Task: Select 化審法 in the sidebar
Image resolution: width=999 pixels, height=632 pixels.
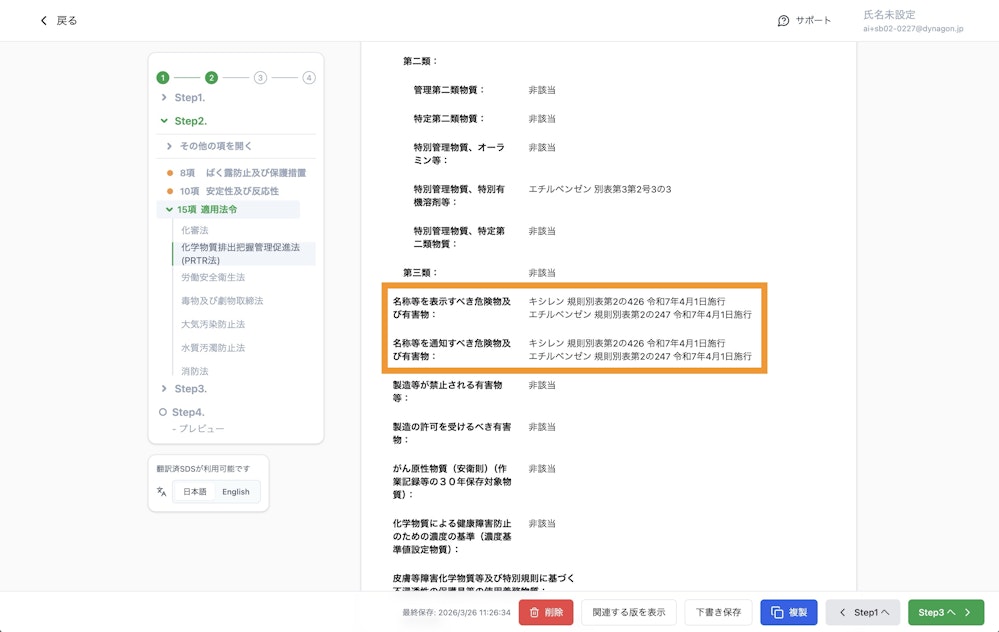Action: pos(195,230)
